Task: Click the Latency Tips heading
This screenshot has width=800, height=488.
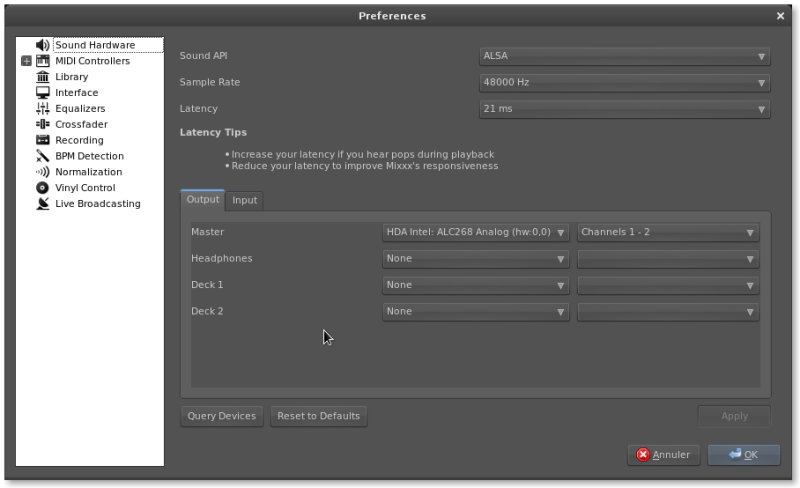Action: click(x=213, y=132)
